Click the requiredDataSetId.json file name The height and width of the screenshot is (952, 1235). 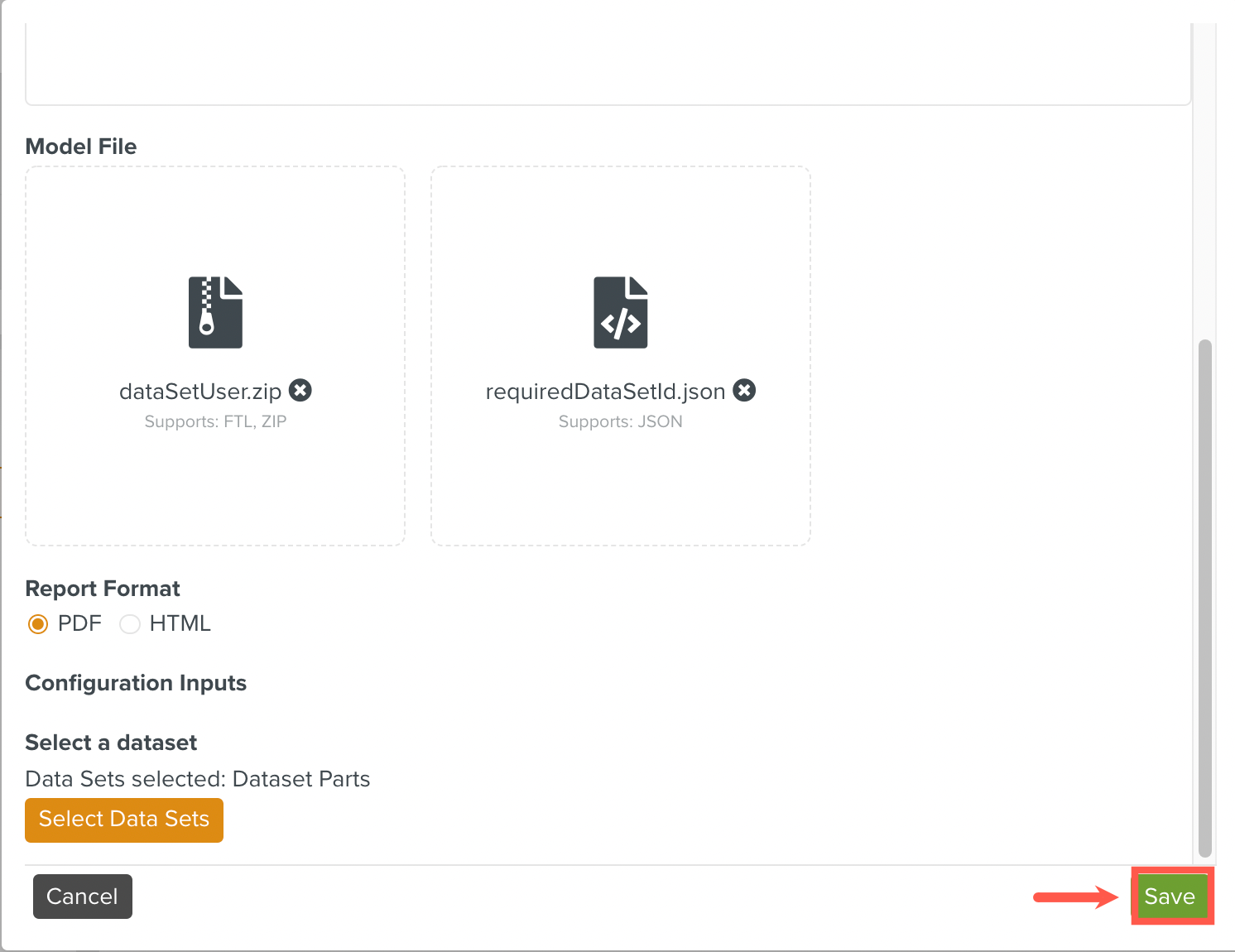605,392
